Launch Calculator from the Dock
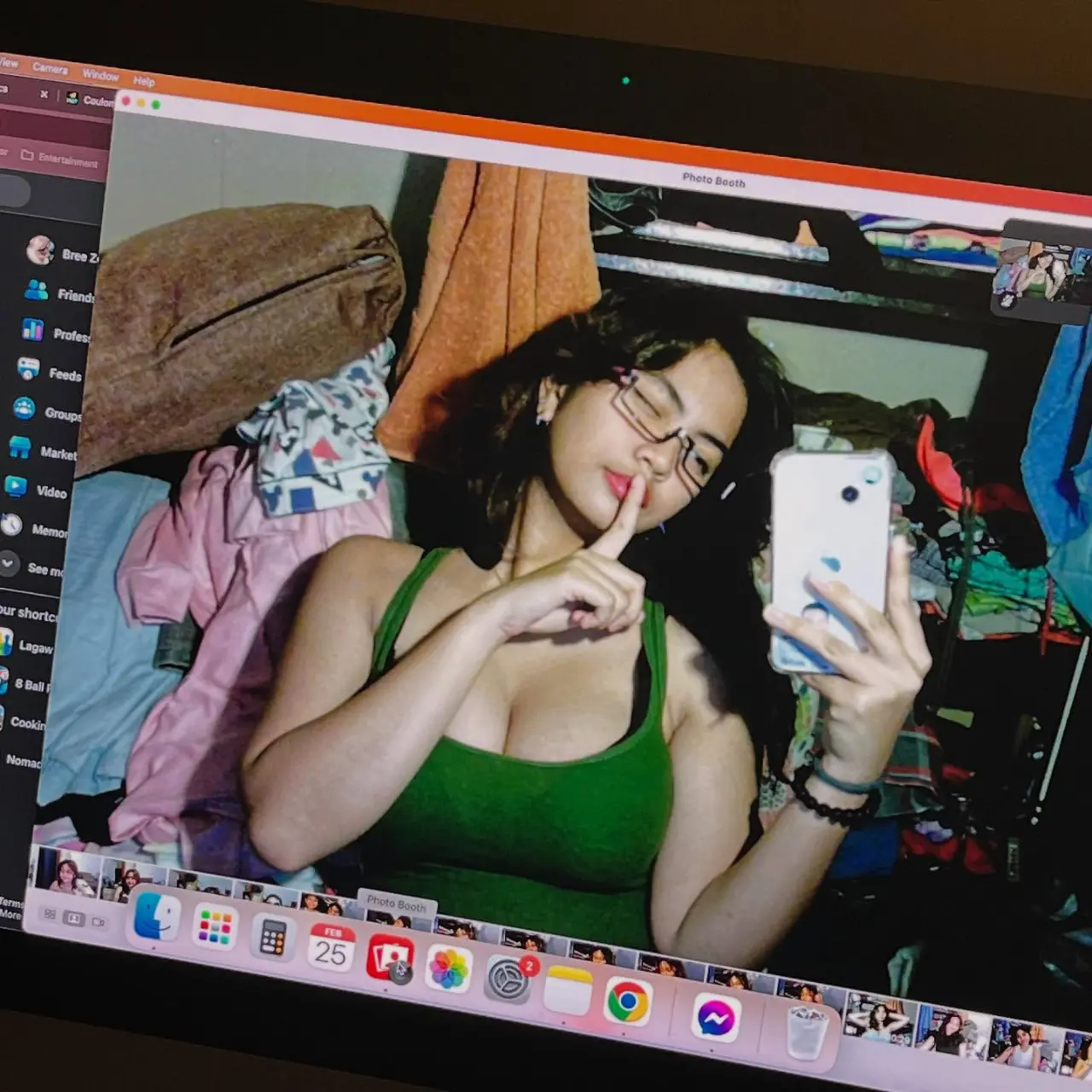1092x1092 pixels. click(272, 938)
